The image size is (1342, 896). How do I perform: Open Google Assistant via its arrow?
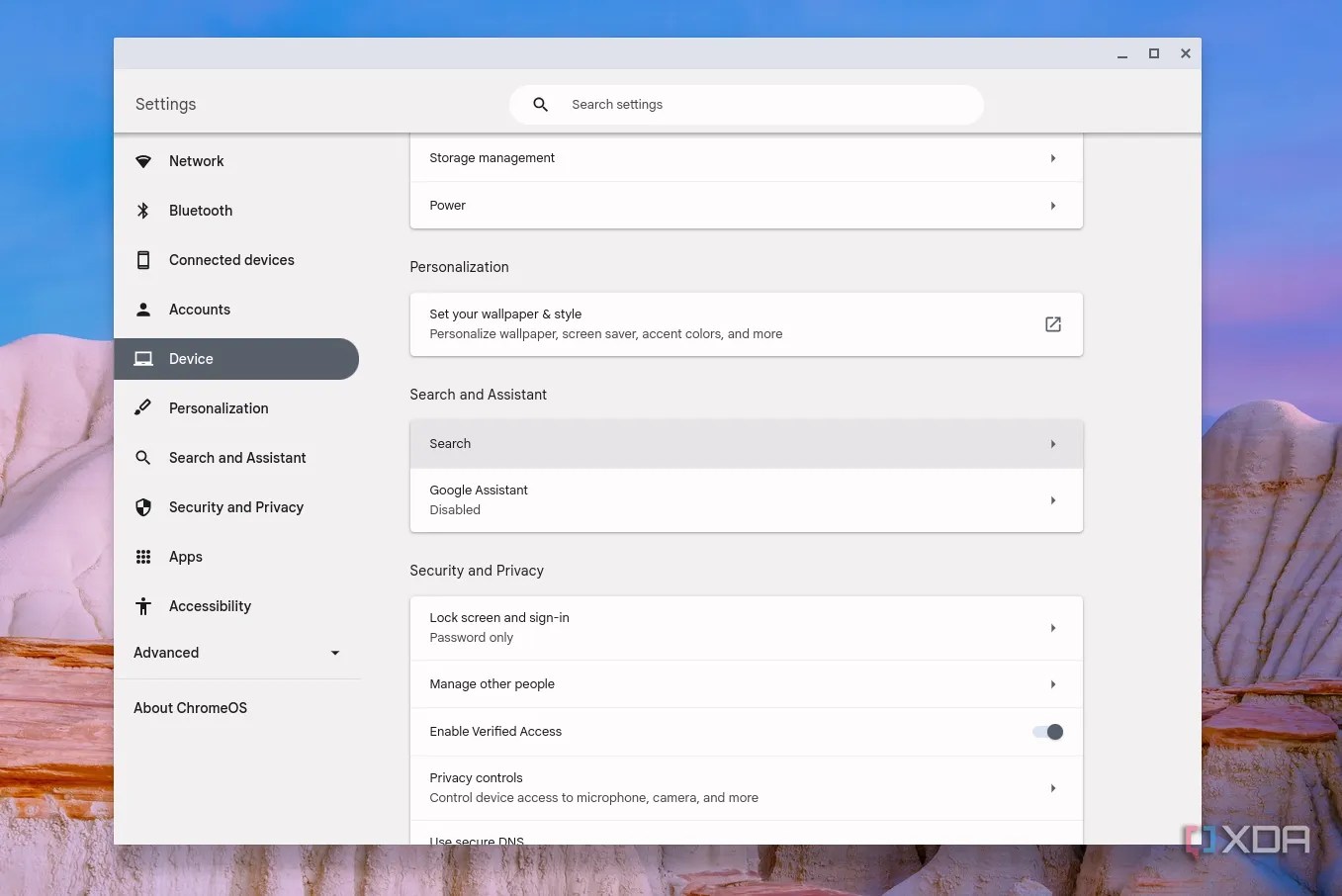(1053, 500)
